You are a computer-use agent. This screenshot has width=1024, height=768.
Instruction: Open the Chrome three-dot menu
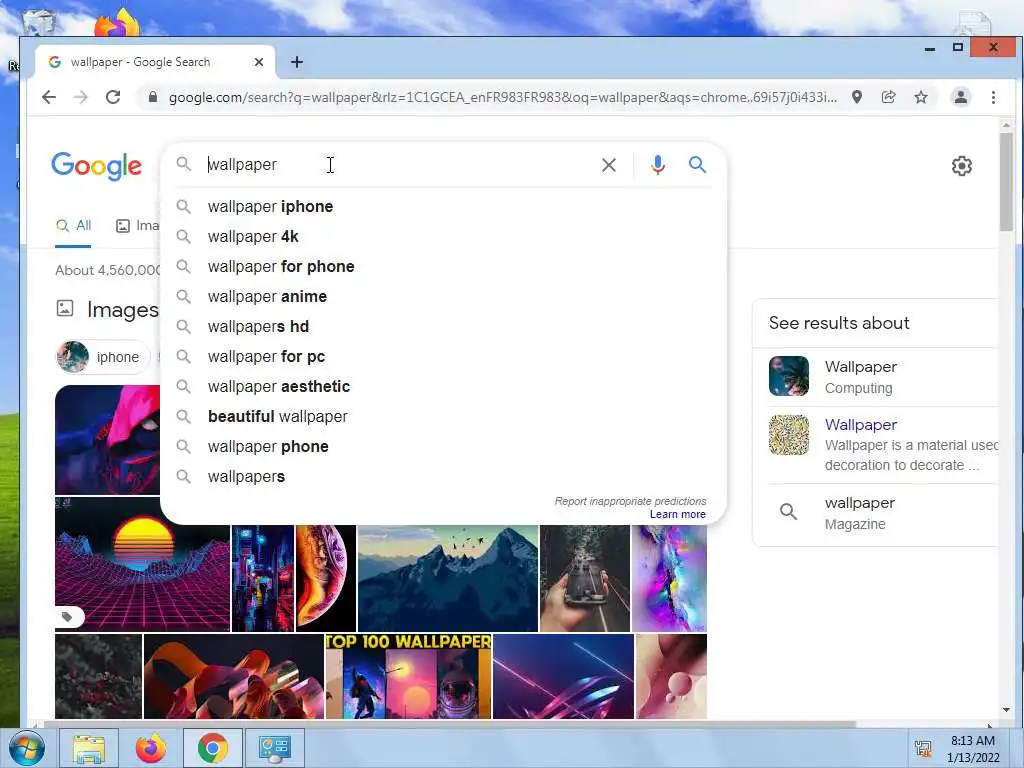click(x=993, y=97)
